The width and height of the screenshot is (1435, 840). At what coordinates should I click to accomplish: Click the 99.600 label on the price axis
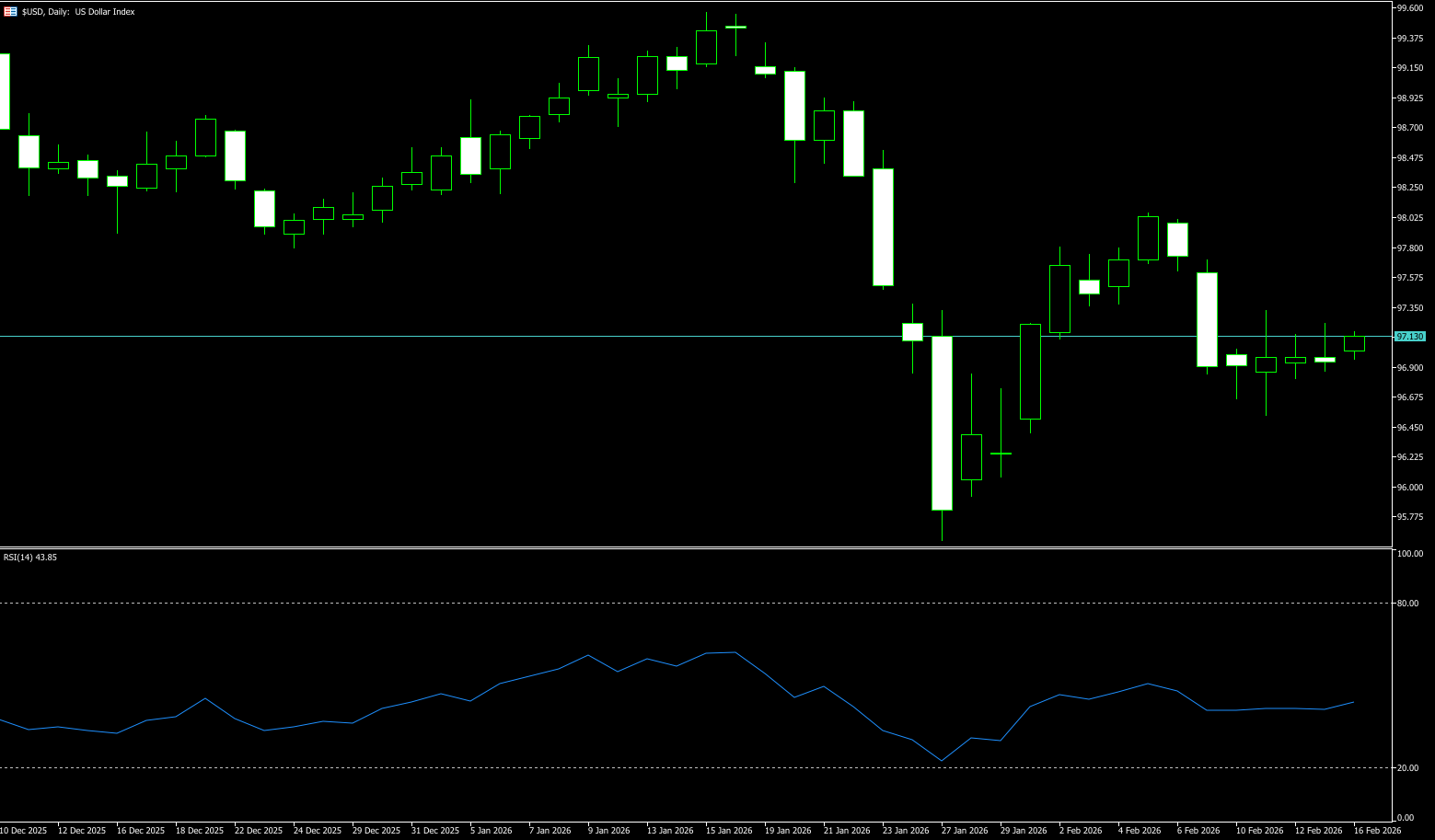pos(1409,8)
